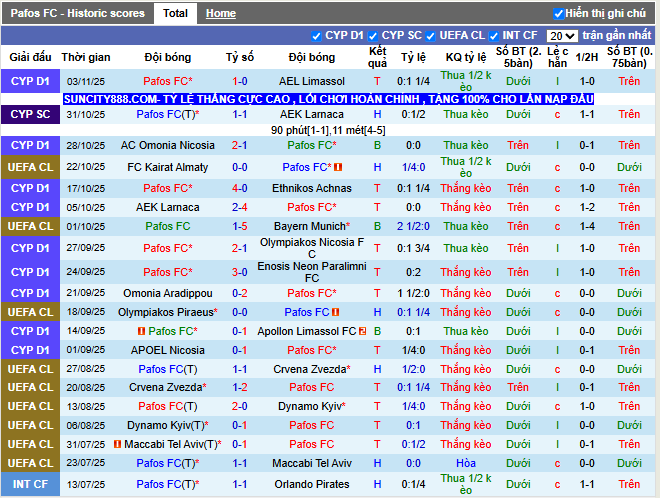This screenshot has height=498, width=660.
Task: Click red card icon before Pafos FC on 14/09/25
Action: click(x=141, y=331)
